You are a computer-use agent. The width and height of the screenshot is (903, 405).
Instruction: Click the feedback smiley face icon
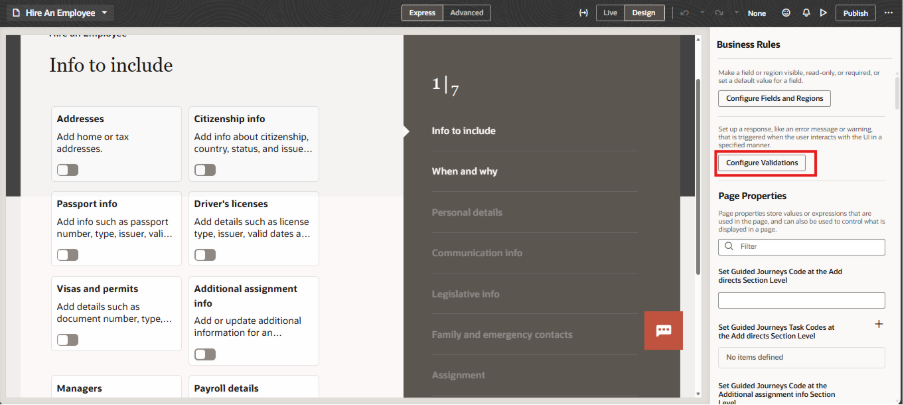point(786,13)
